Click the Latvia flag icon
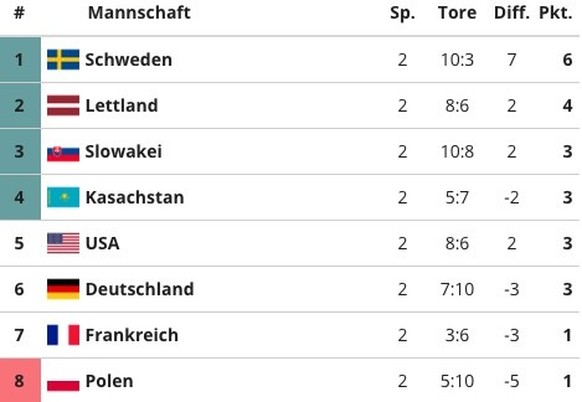 click(x=63, y=105)
